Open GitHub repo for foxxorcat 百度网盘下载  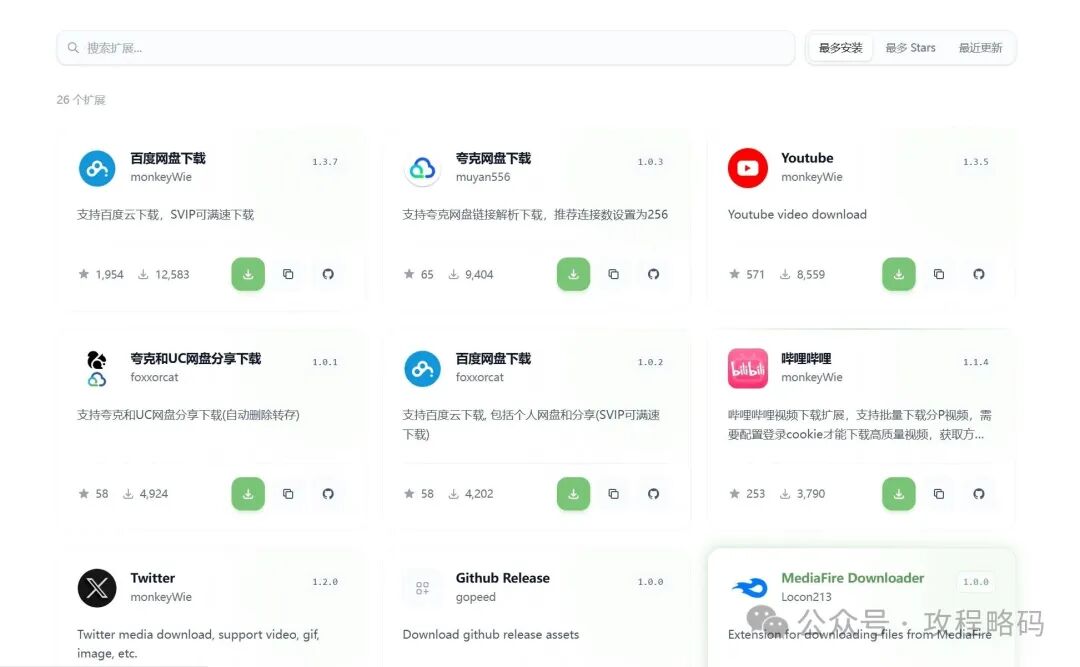coord(653,494)
